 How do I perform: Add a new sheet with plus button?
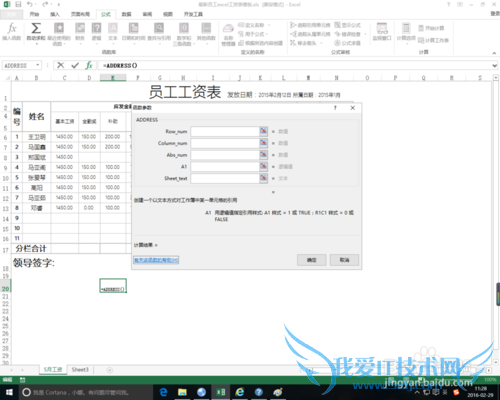(109, 370)
